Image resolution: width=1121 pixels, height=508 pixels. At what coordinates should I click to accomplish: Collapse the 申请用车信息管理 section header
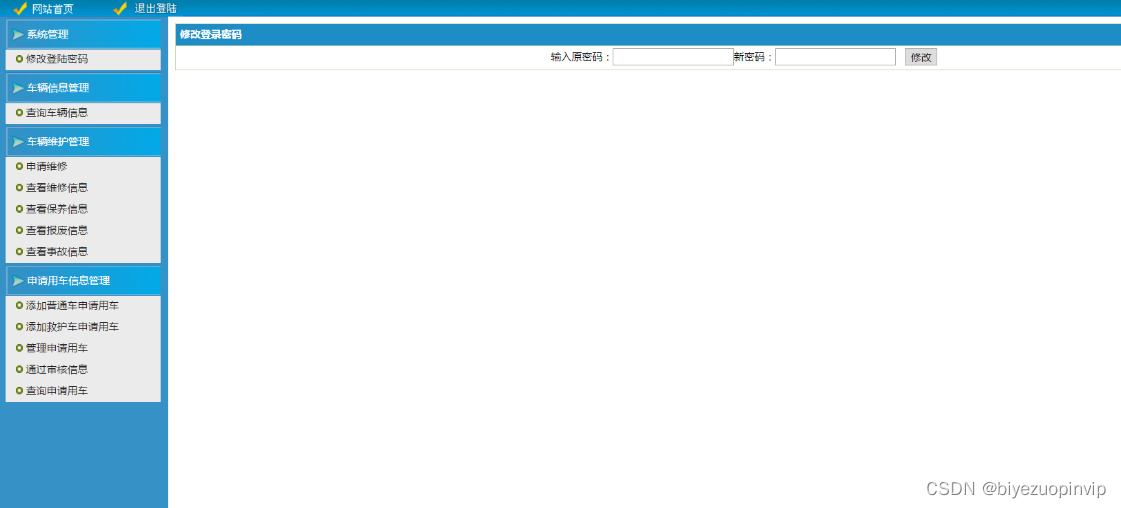84,281
